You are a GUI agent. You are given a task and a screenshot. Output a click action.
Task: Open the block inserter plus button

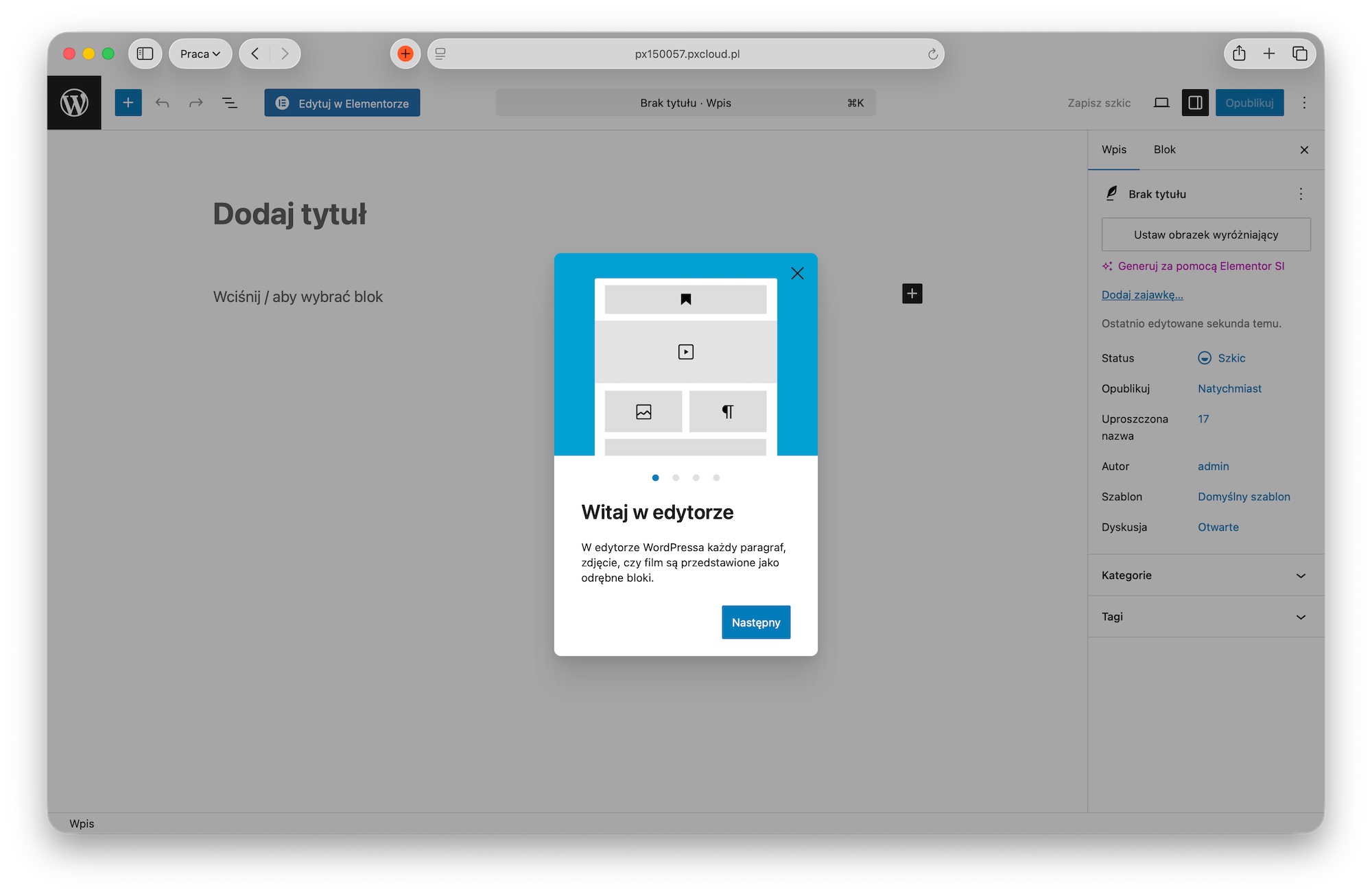click(x=128, y=103)
